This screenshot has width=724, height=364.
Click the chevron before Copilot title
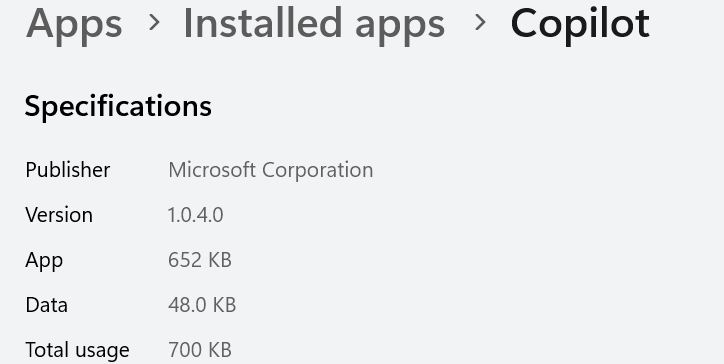[x=480, y=22]
